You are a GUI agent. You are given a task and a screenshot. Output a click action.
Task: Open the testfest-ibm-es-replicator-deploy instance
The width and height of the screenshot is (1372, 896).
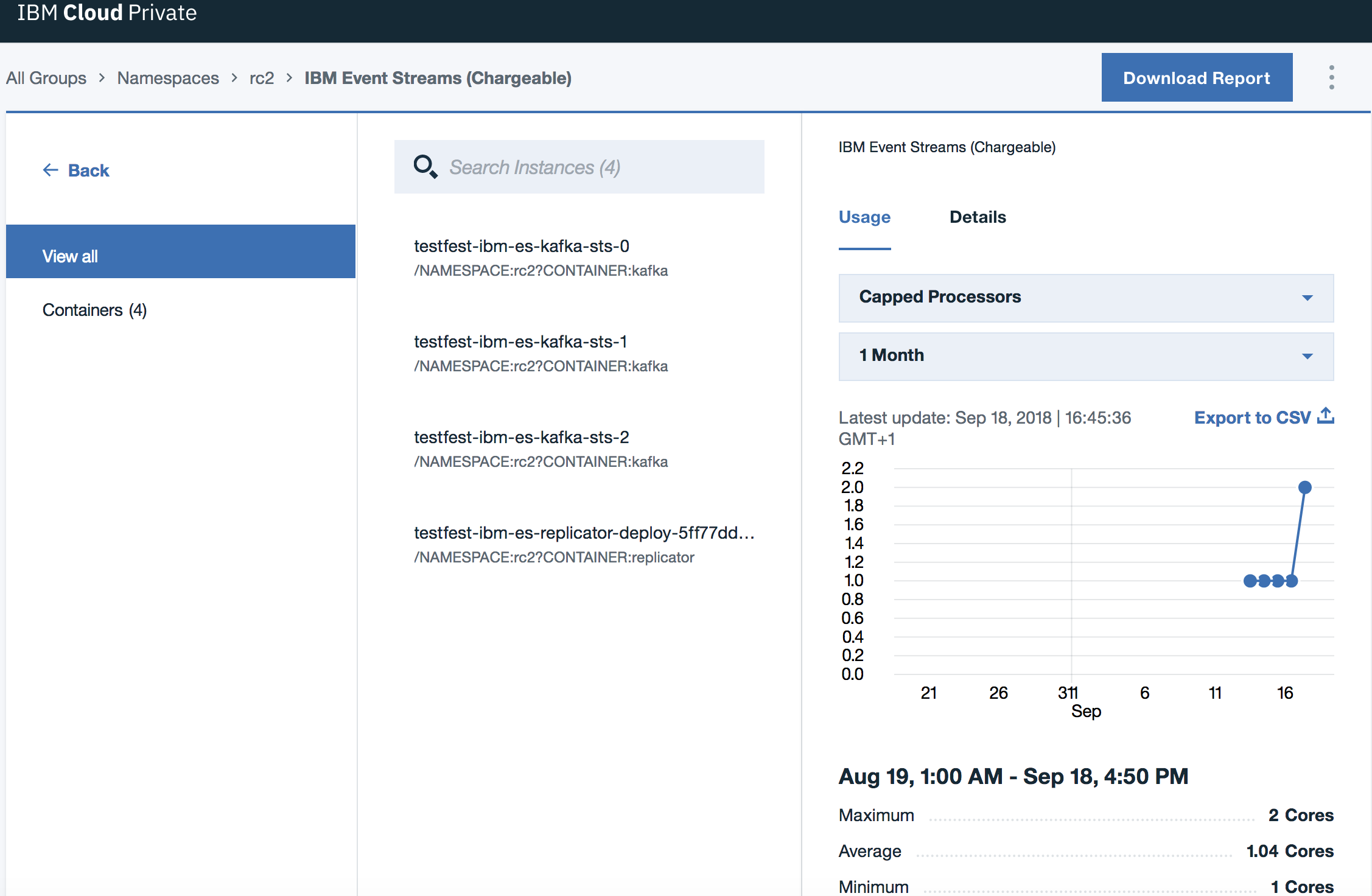(583, 533)
